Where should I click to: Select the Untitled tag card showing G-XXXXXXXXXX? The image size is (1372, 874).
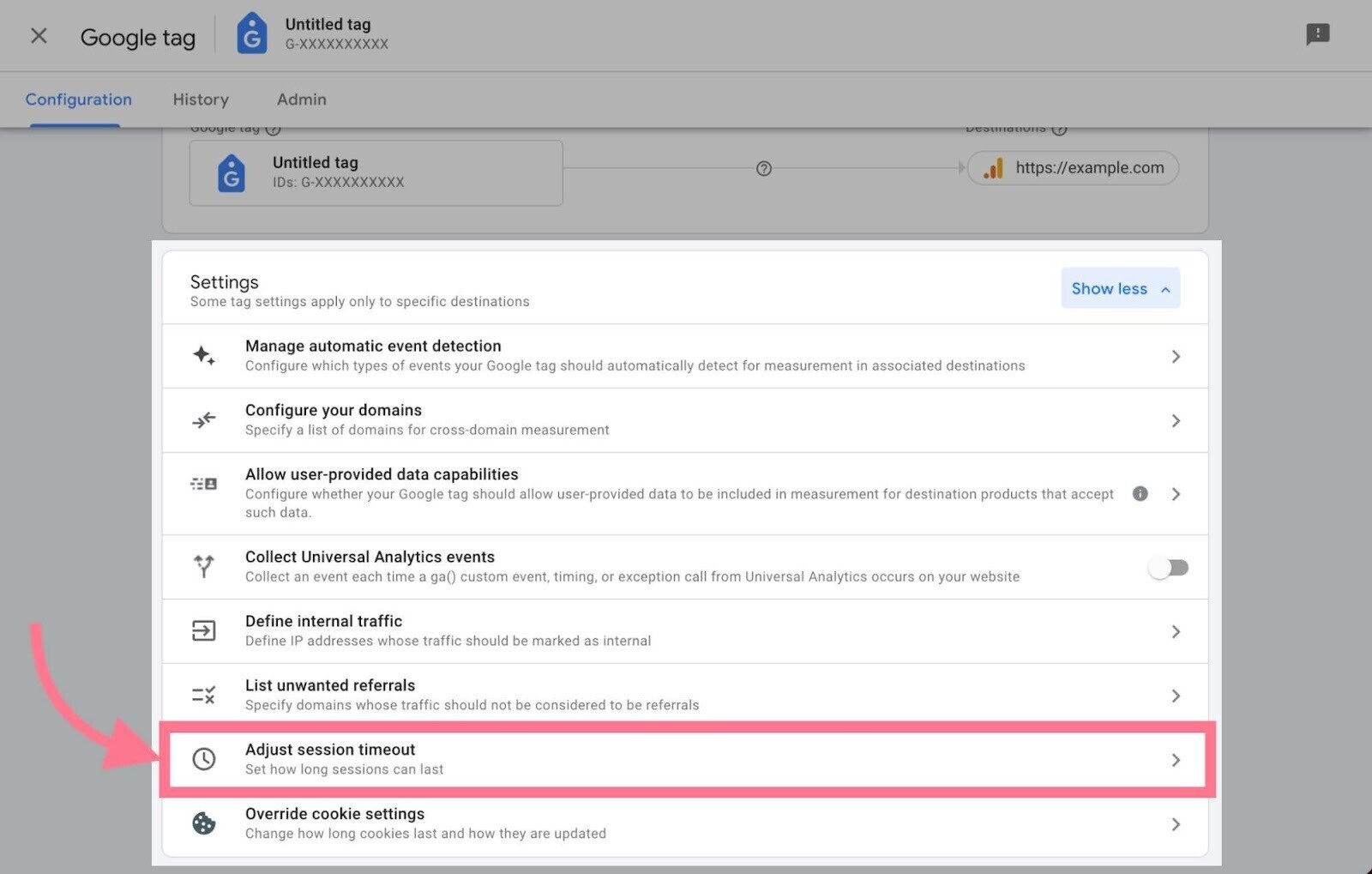[x=375, y=172]
